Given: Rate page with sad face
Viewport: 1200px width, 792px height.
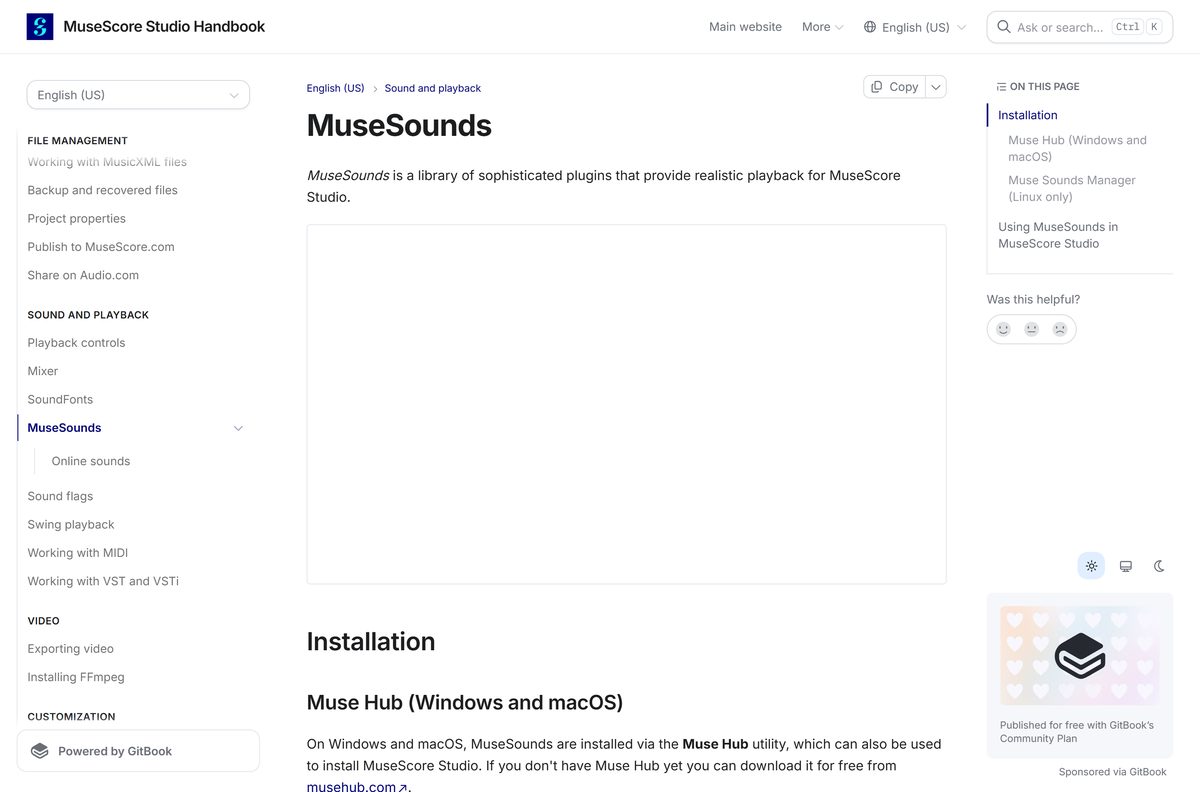Looking at the screenshot, I should click(x=1060, y=329).
